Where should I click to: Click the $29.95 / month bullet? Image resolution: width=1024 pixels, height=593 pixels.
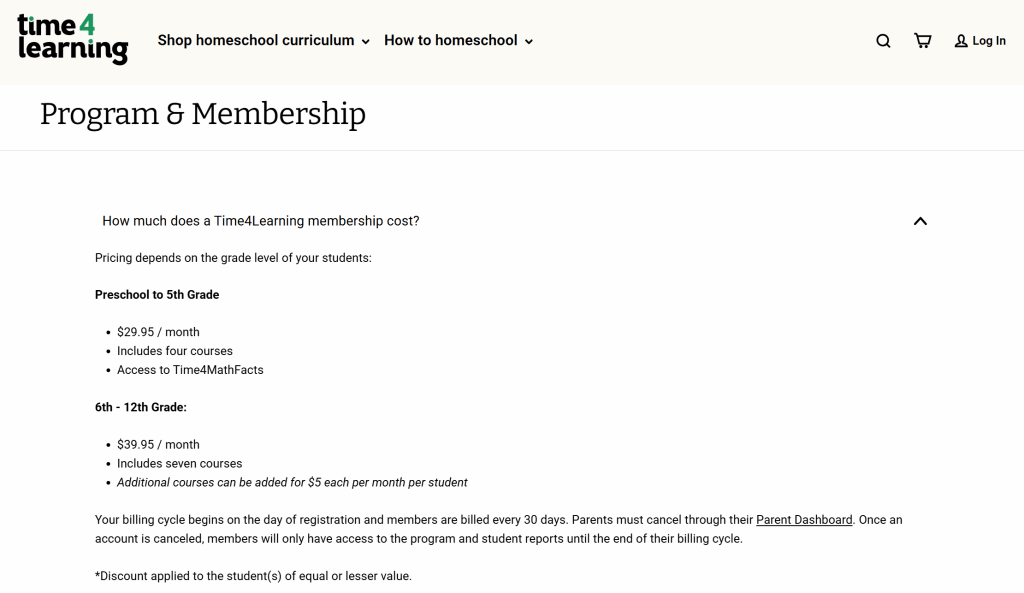pos(158,332)
